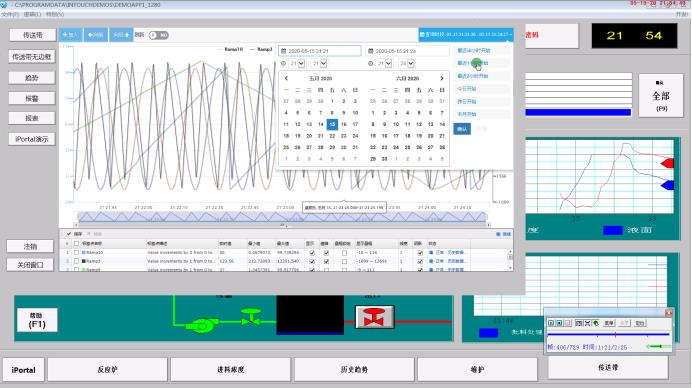
Task: Click the red valve icon
Action: coord(374,316)
